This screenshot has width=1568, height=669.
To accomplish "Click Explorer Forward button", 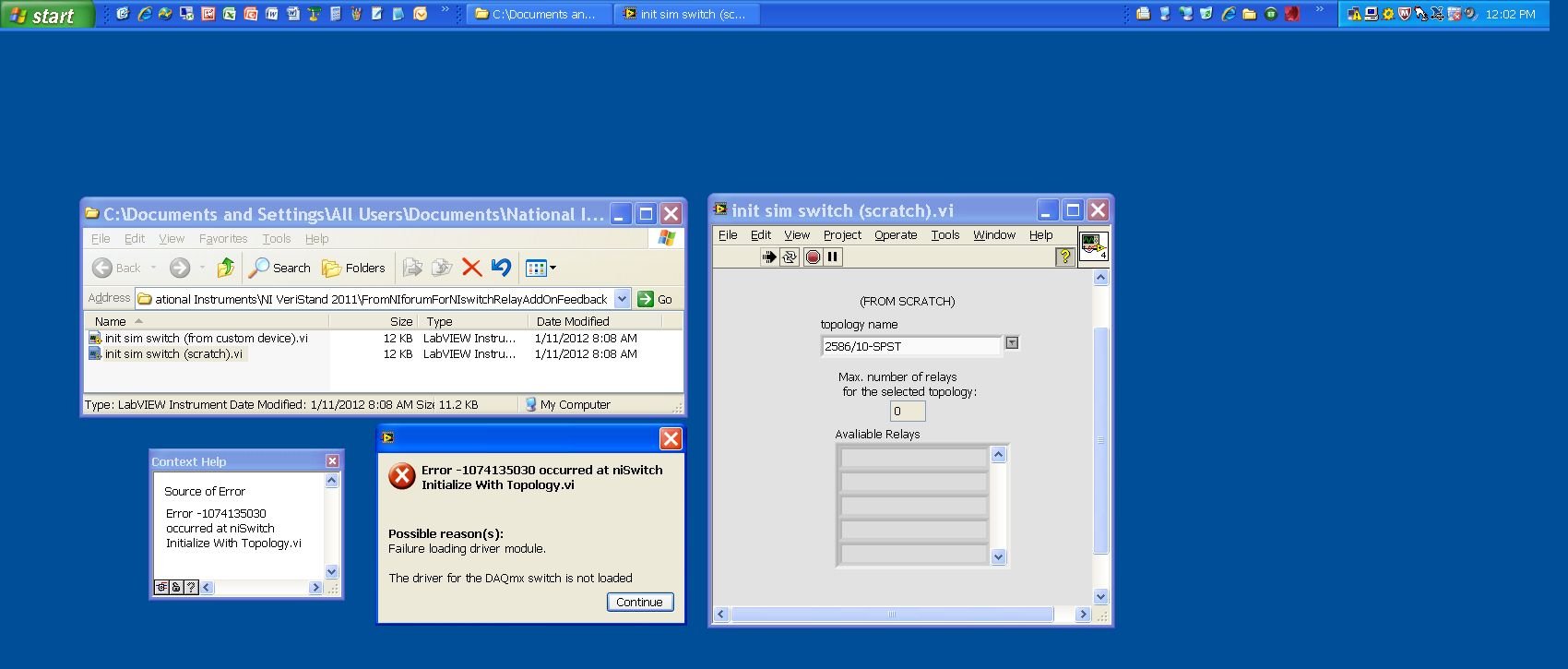I will pyautogui.click(x=180, y=268).
